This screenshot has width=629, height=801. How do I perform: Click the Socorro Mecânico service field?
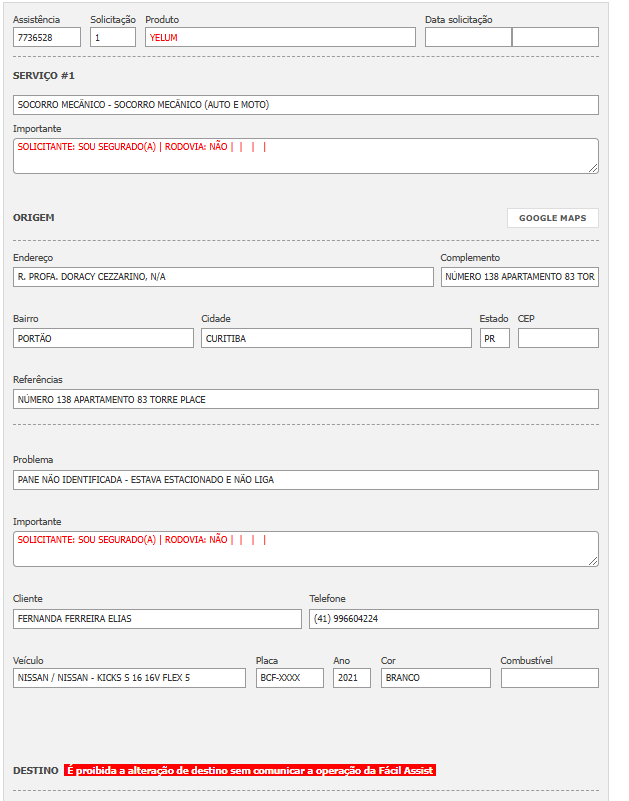pos(305,105)
